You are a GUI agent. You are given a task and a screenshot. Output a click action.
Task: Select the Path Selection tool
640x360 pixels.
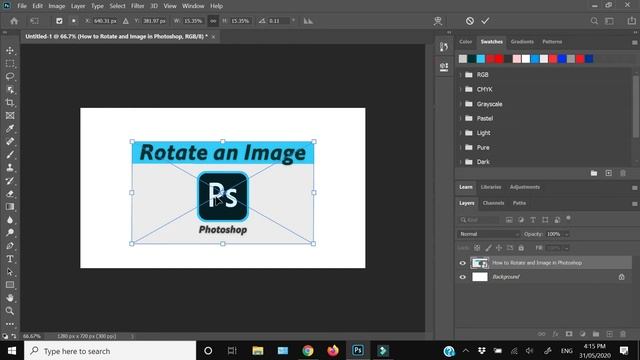tap(10, 272)
